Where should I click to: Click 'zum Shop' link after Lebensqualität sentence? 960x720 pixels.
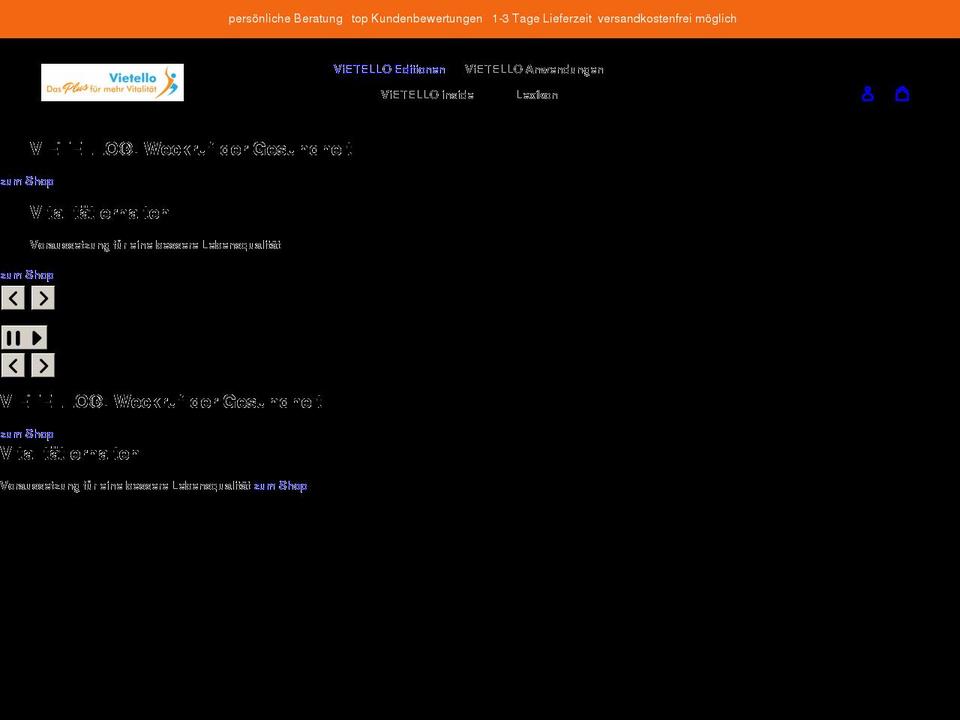pyautogui.click(x=280, y=486)
